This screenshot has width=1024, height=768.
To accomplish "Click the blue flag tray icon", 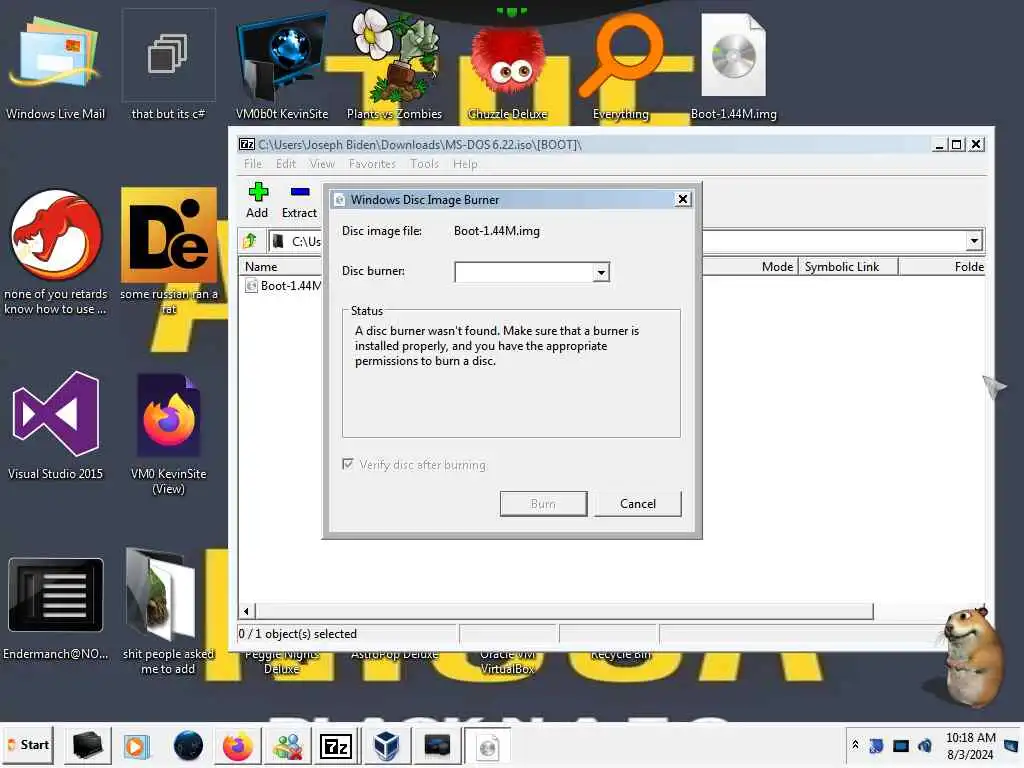I will [876, 745].
